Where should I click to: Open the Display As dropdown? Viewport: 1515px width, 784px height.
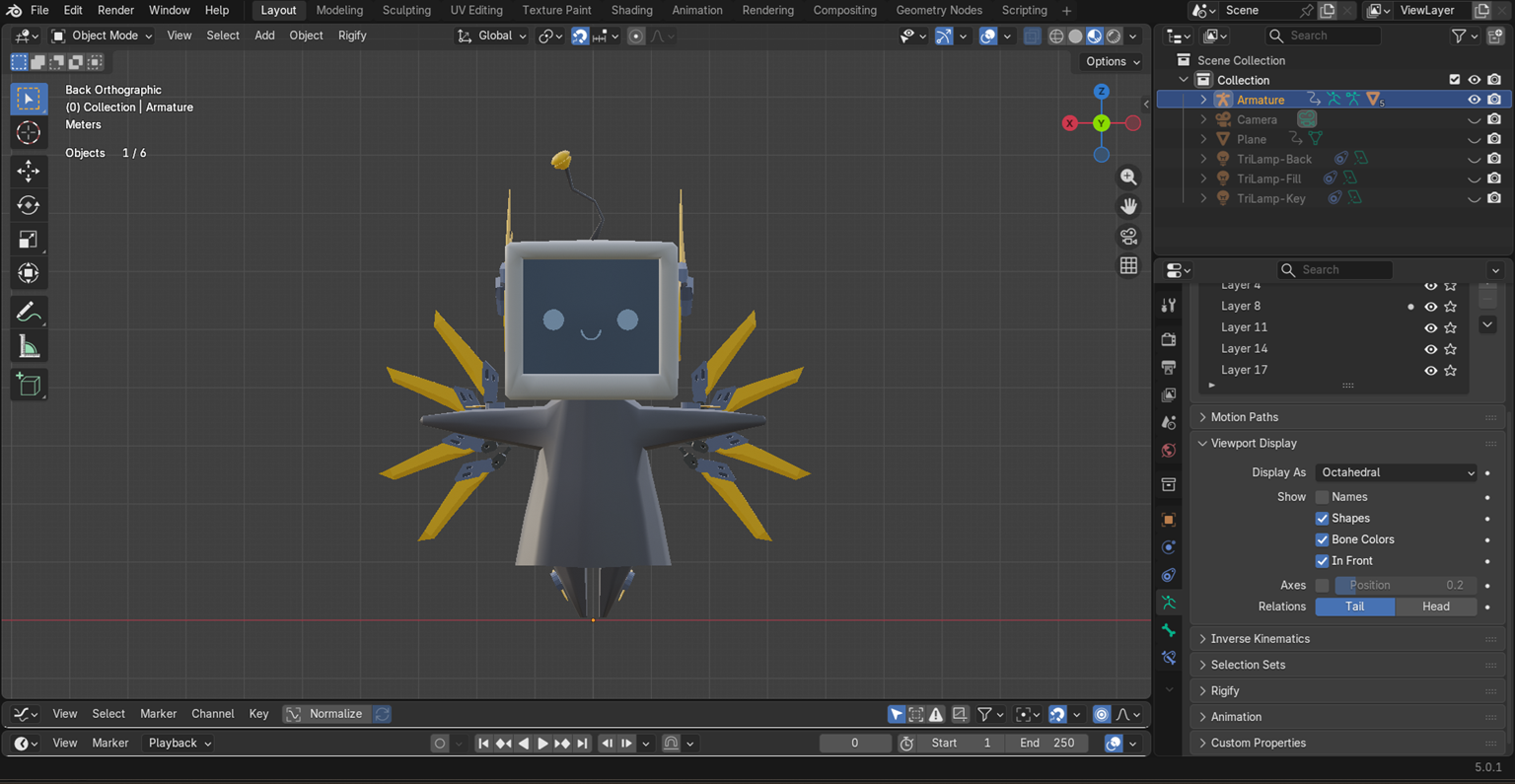(x=1397, y=472)
